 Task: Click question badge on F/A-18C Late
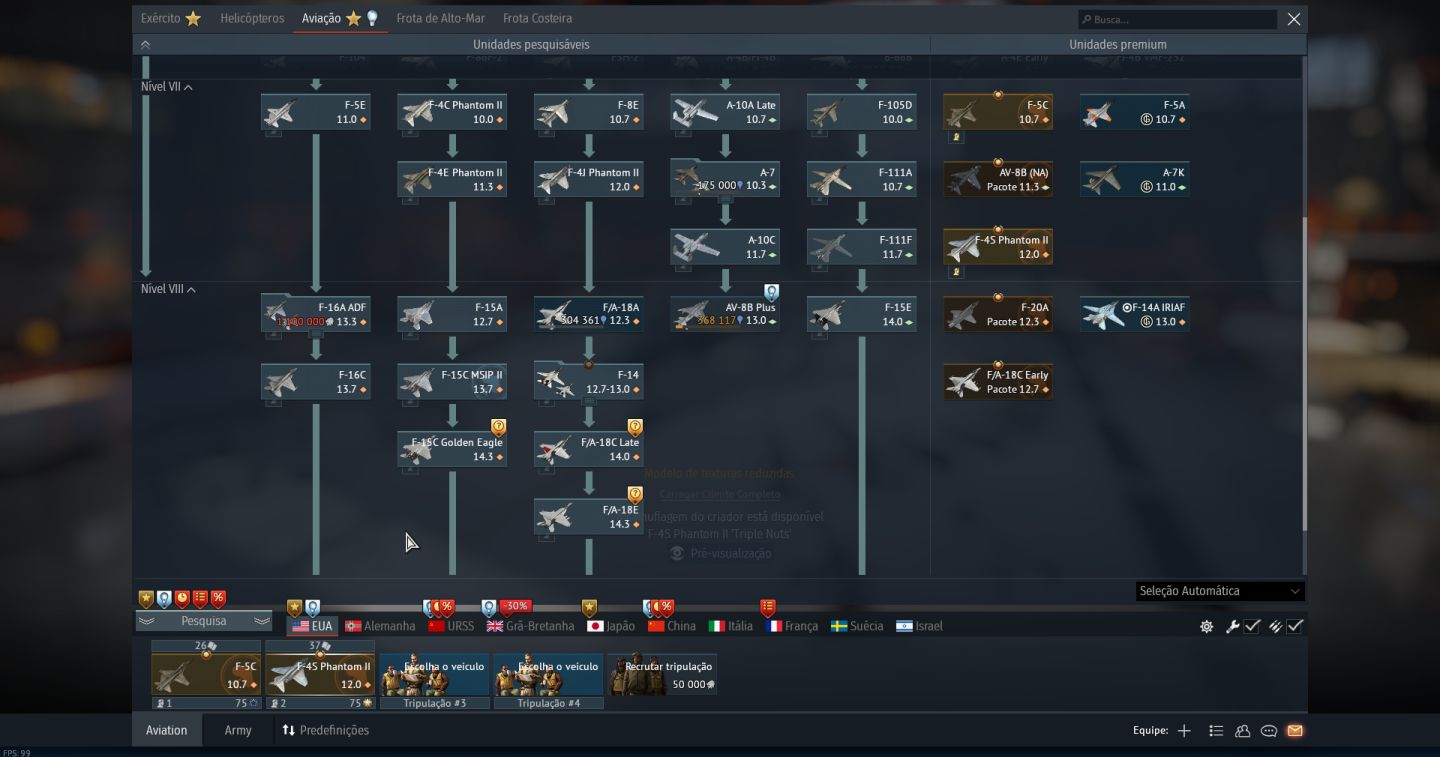tap(634, 427)
